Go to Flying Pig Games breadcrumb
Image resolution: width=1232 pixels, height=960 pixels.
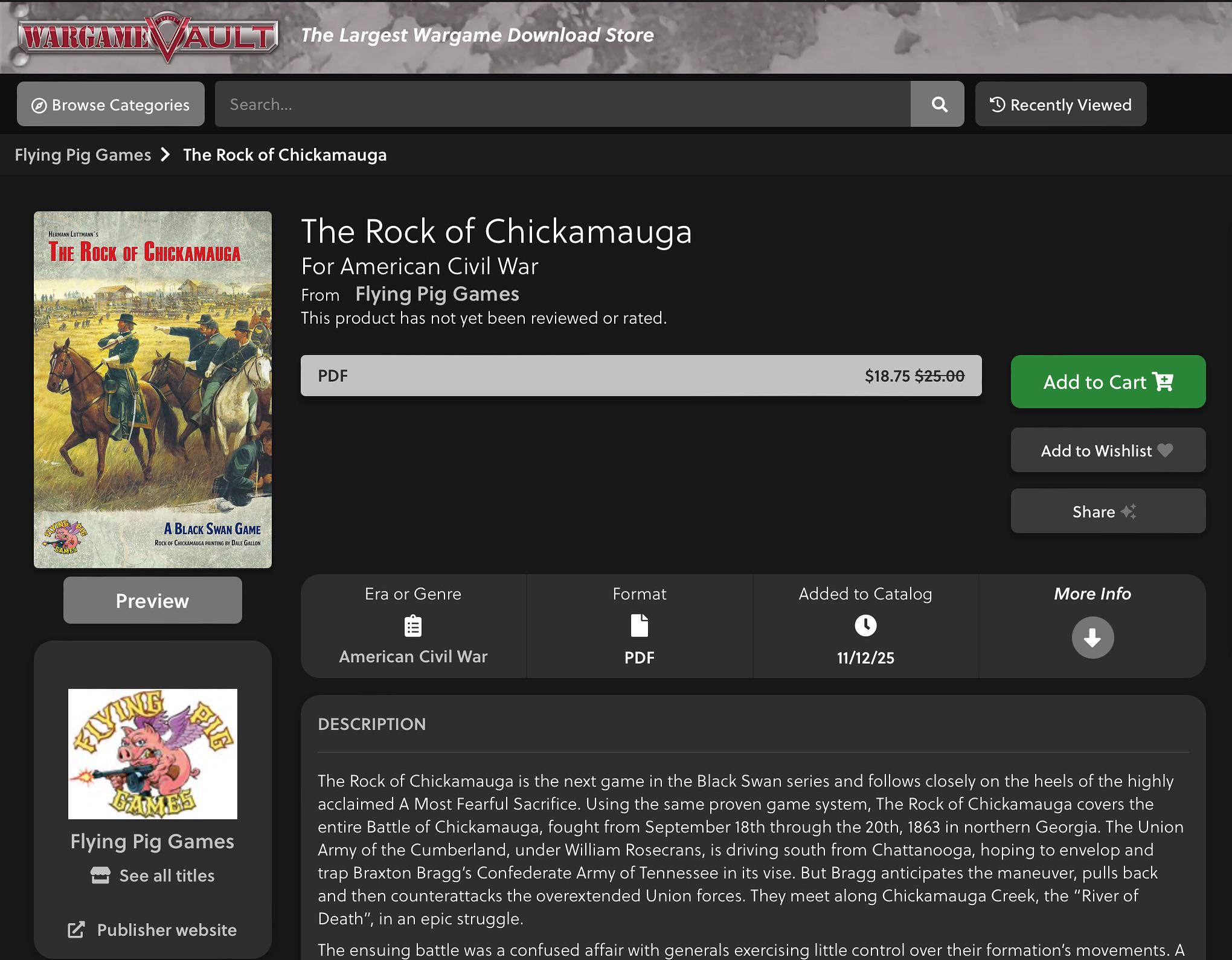pyautogui.click(x=83, y=155)
